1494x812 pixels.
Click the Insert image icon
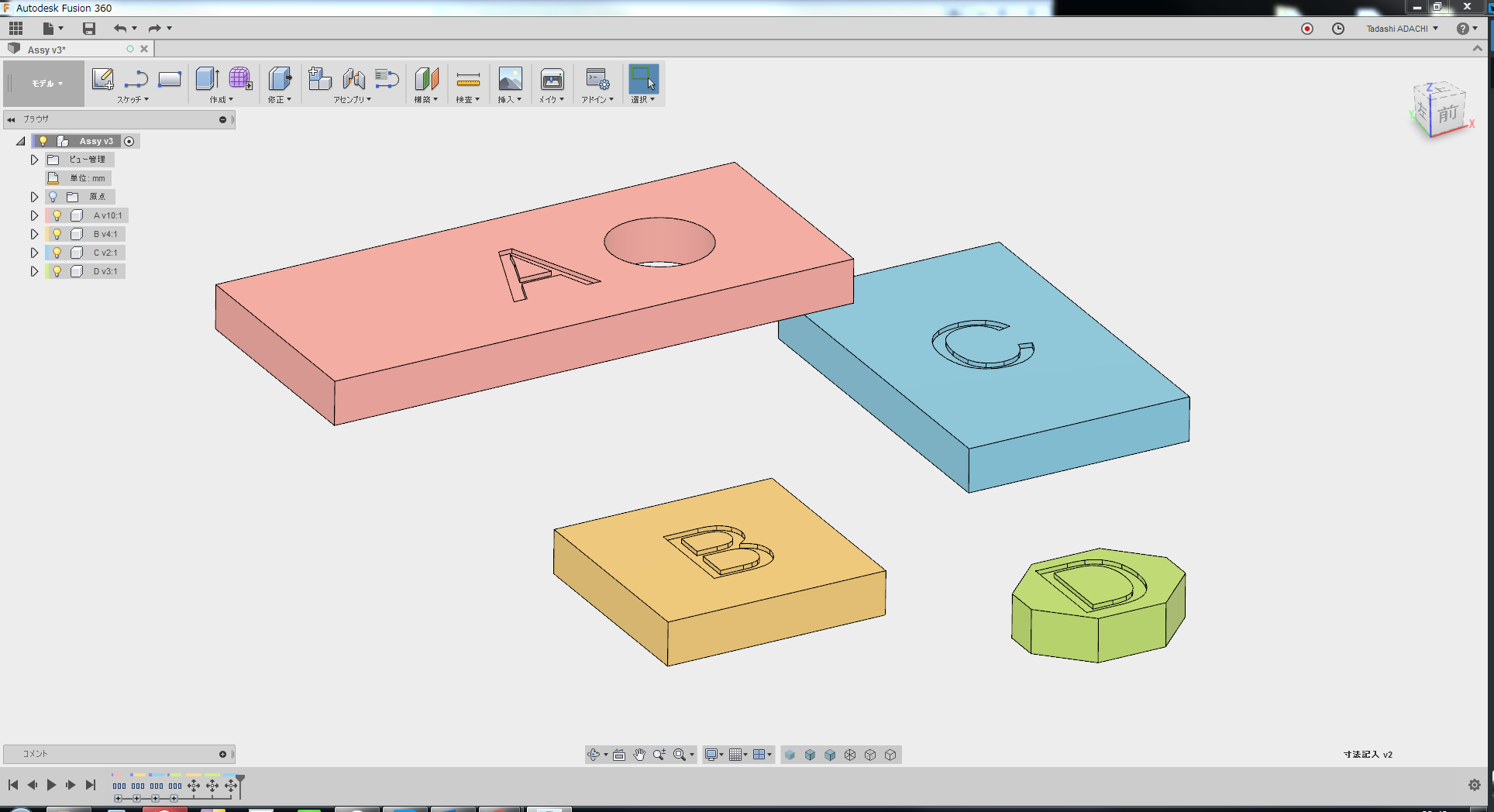click(x=510, y=79)
